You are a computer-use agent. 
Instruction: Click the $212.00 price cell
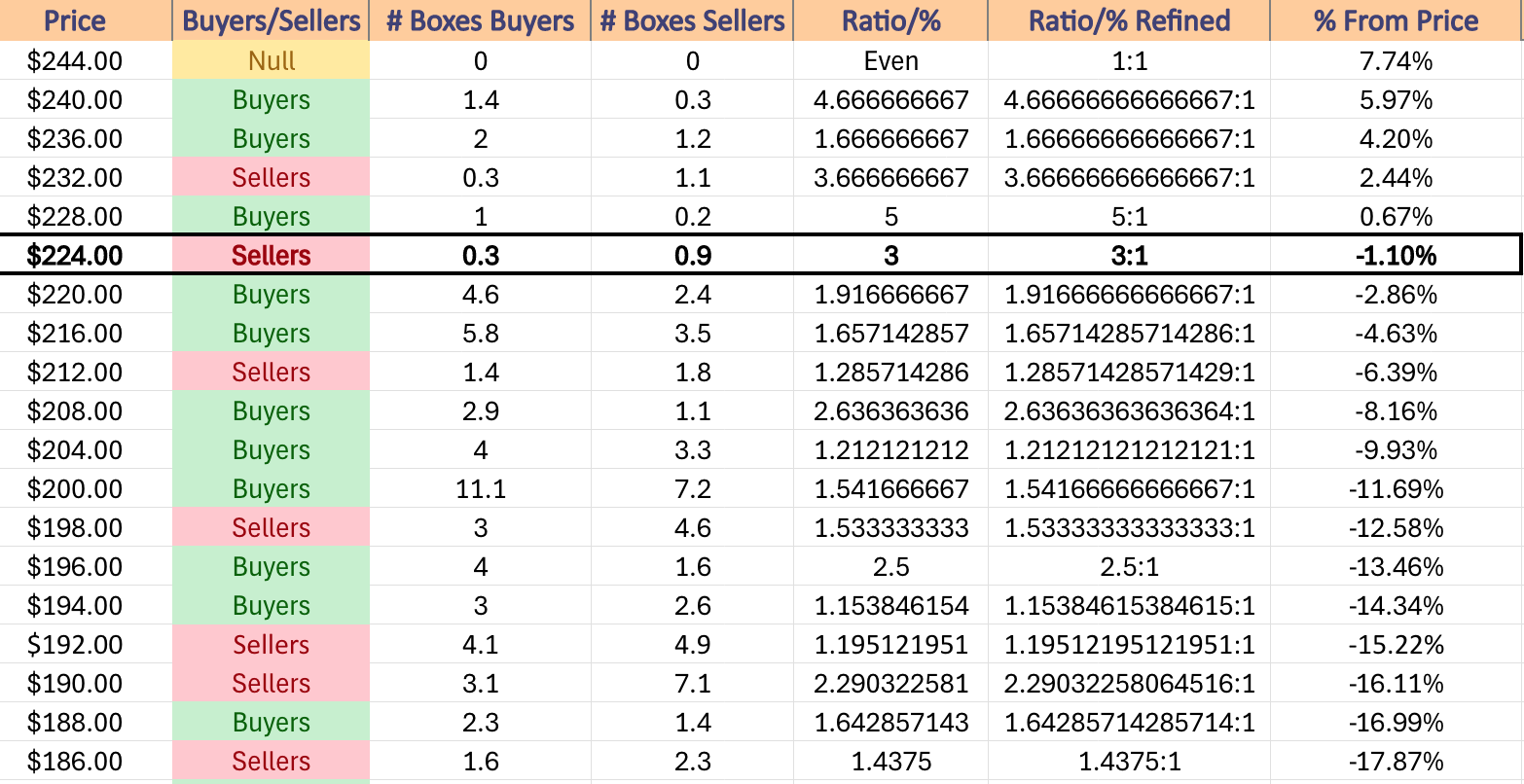point(86,373)
